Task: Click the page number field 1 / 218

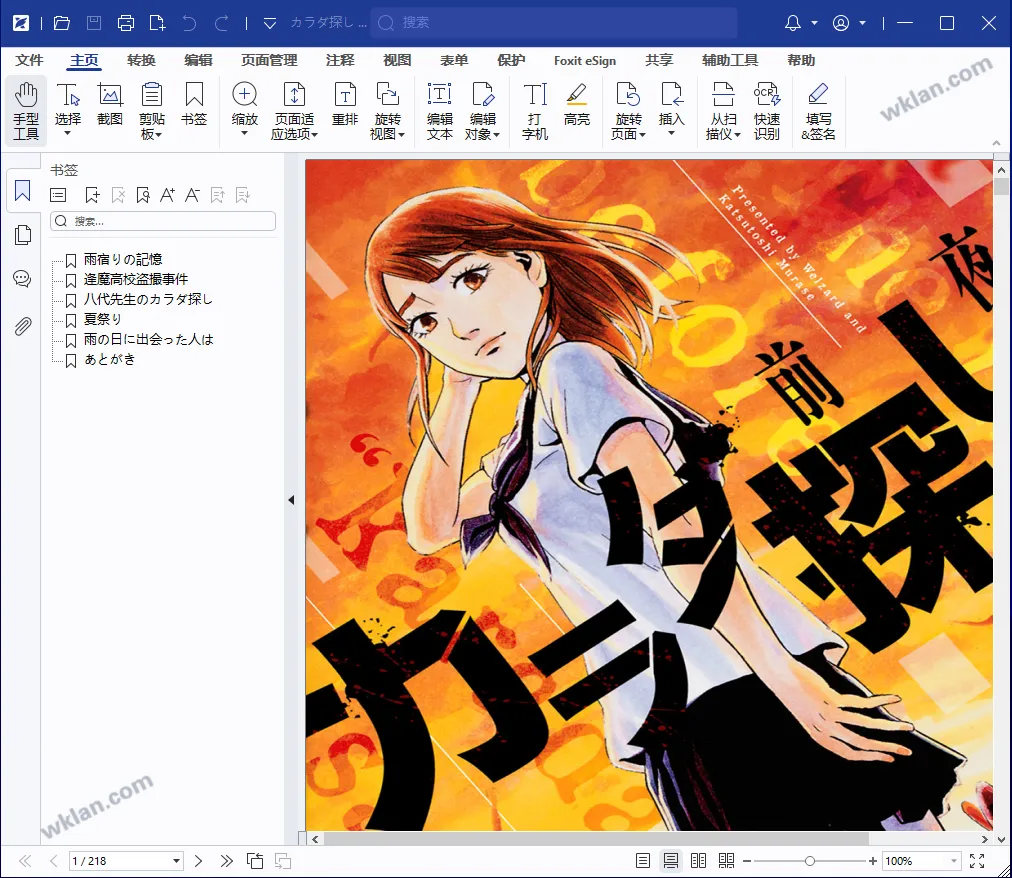Action: click(x=126, y=861)
